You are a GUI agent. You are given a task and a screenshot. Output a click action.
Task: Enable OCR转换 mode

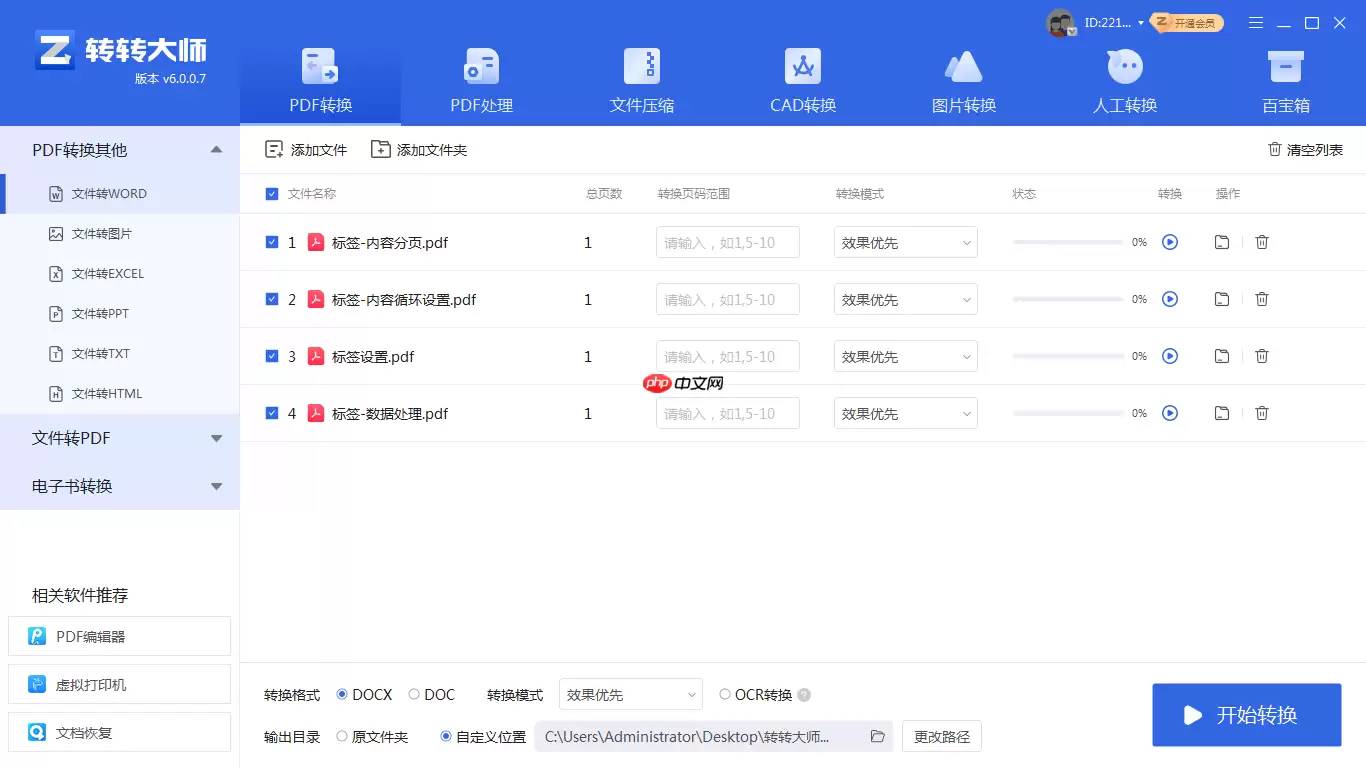[x=724, y=694]
